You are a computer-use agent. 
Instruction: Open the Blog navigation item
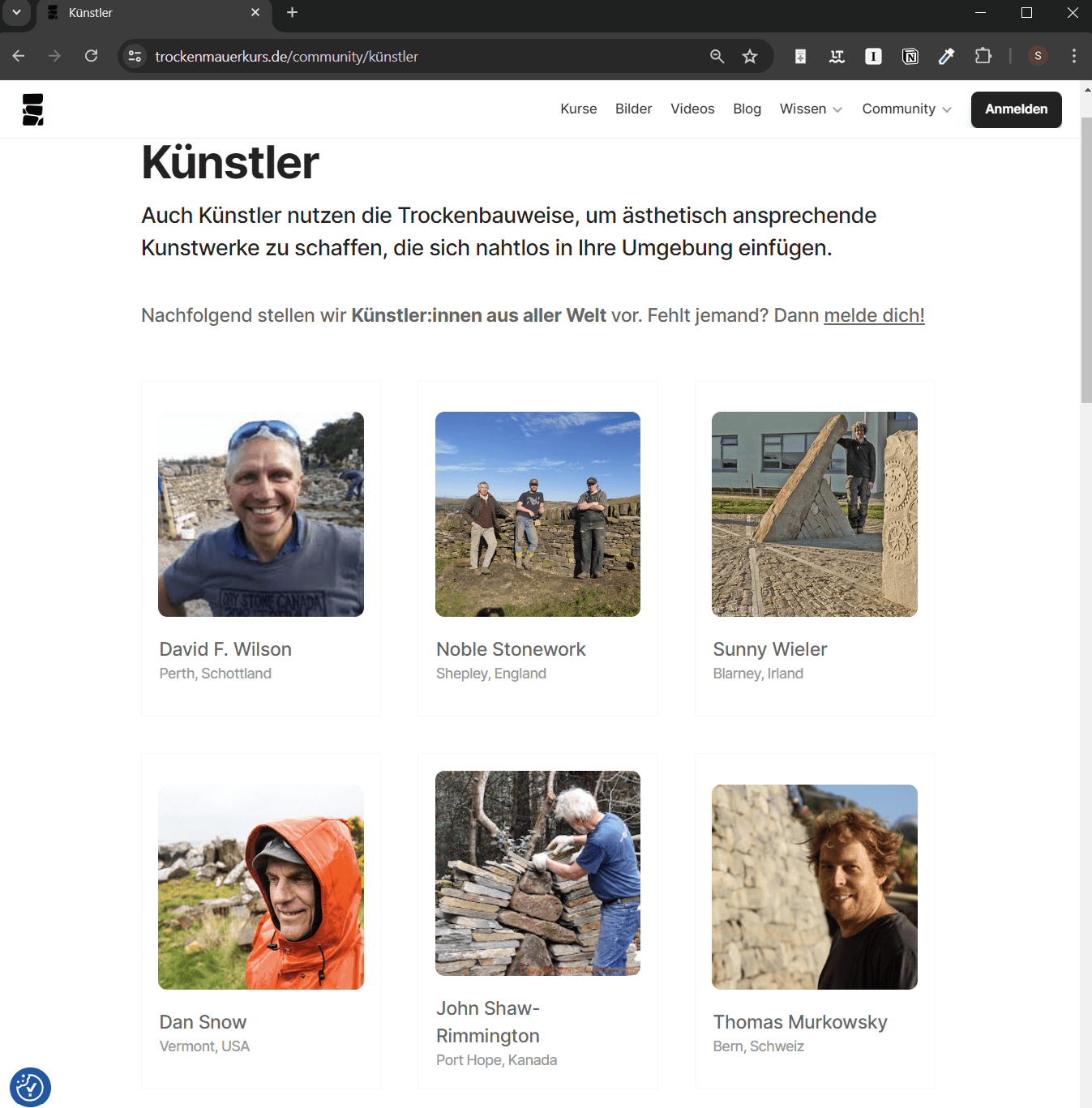coord(747,109)
